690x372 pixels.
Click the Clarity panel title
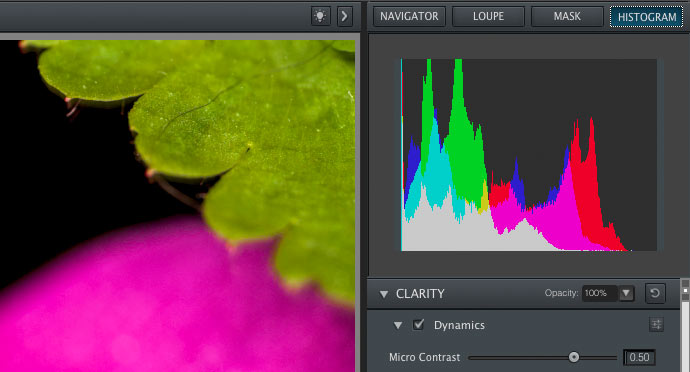point(420,294)
